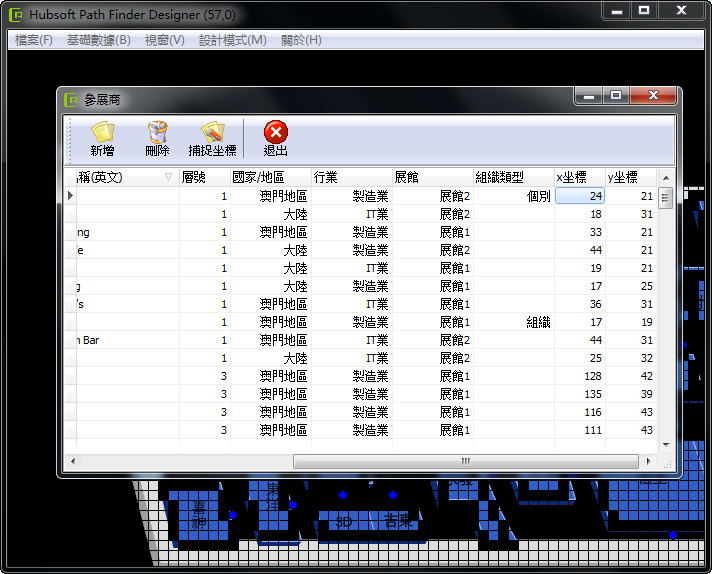Viewport: 712px width, 574px height.
Task: Open the 關於(H) menu
Action: [x=301, y=40]
